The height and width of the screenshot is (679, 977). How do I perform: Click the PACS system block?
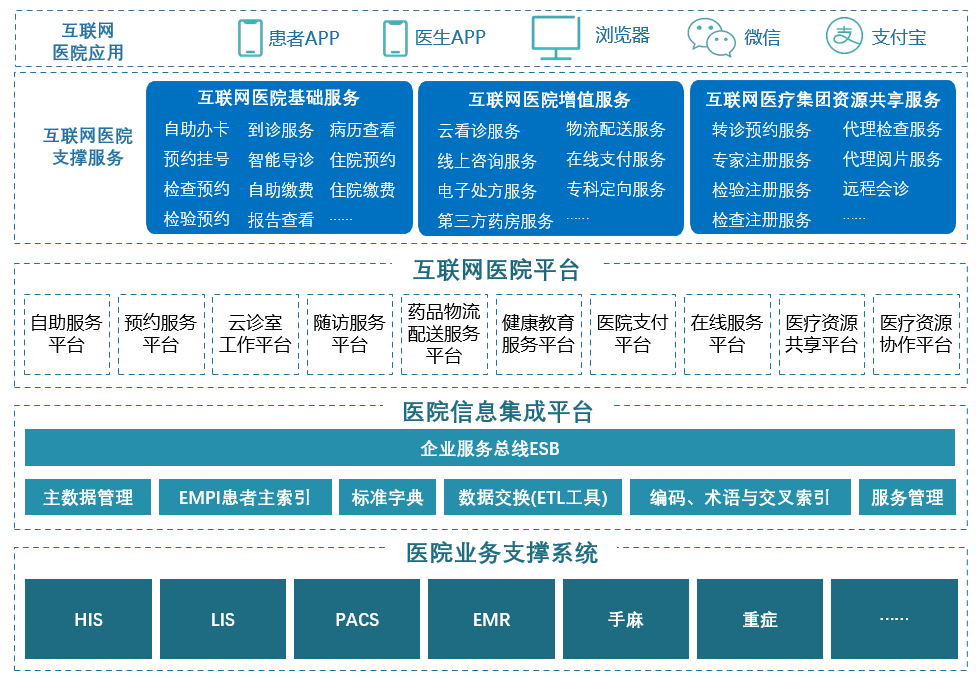(x=357, y=619)
